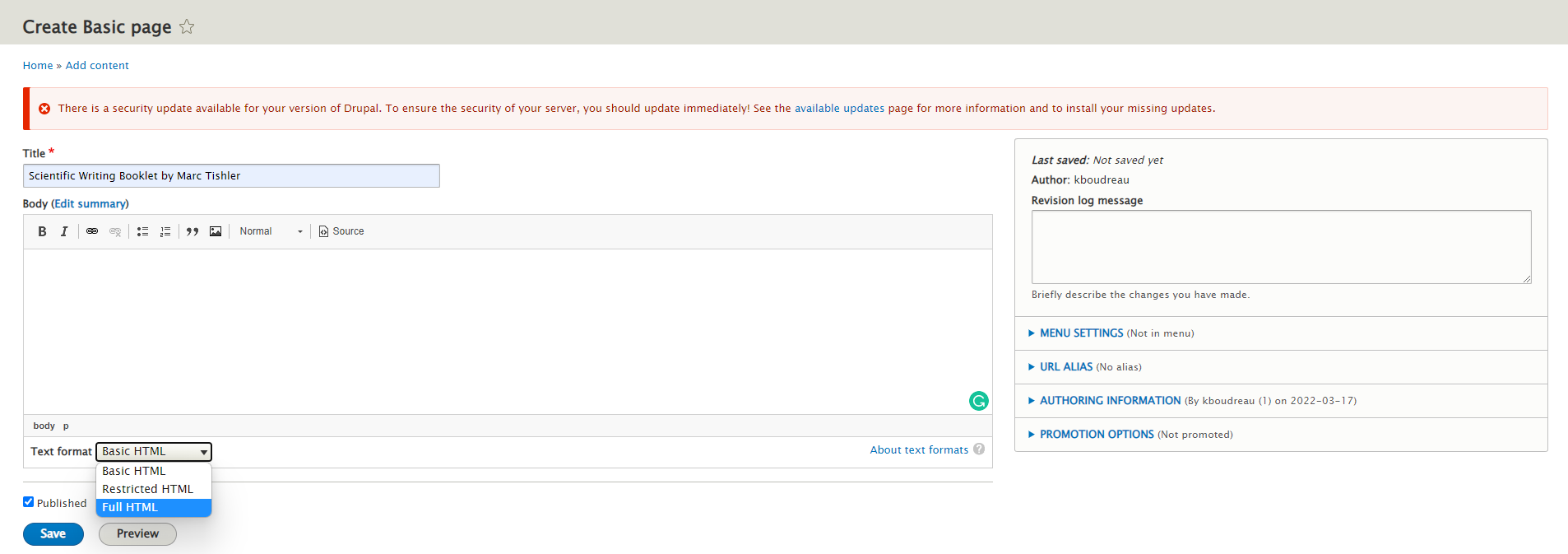Insert a bulleted list
1568x554 pixels.
(142, 231)
